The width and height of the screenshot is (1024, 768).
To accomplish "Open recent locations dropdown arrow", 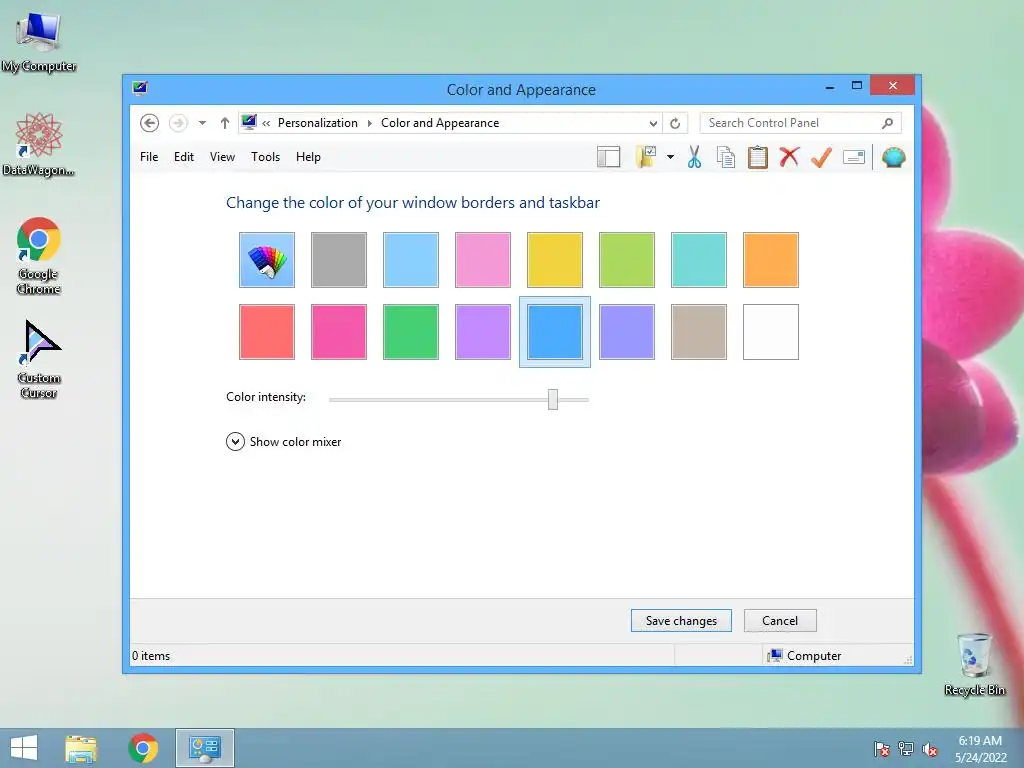I will click(202, 123).
